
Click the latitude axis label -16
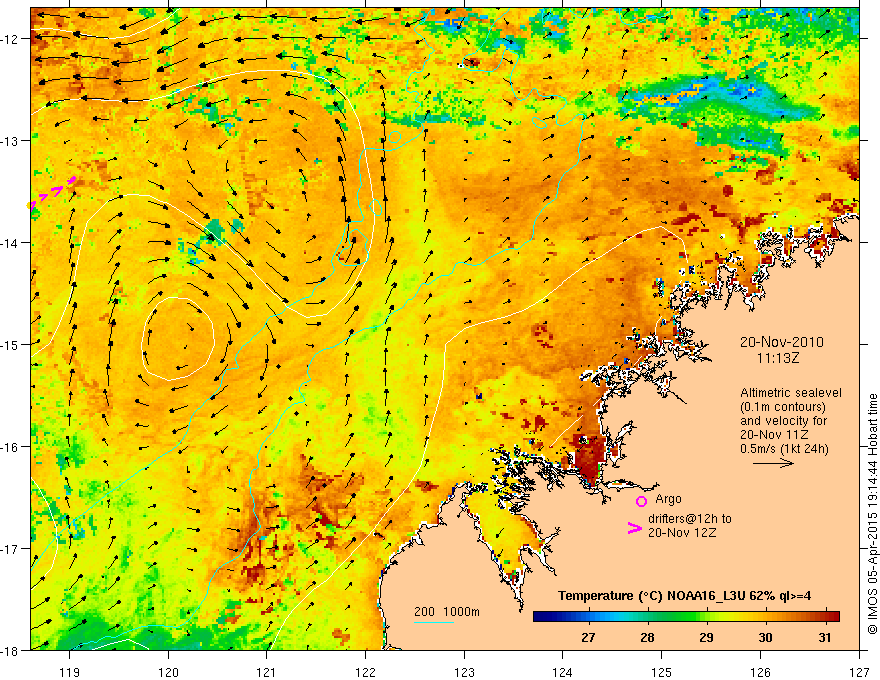tap(10, 447)
